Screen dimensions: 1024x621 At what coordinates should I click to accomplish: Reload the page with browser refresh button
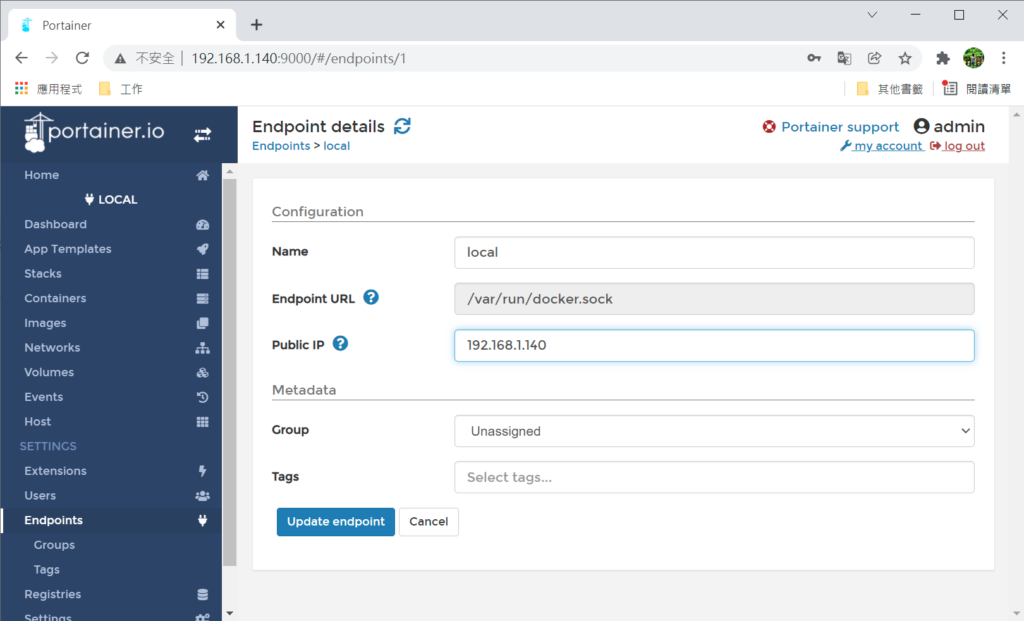82,58
